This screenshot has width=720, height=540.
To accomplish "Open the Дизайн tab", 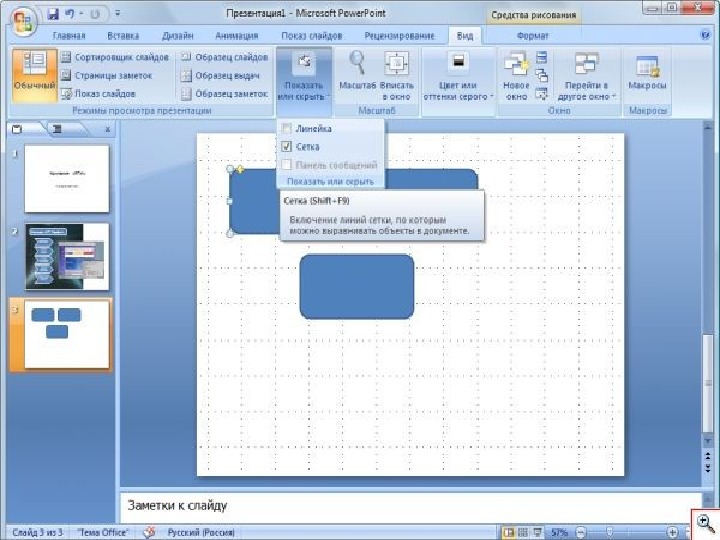I will pos(177,36).
